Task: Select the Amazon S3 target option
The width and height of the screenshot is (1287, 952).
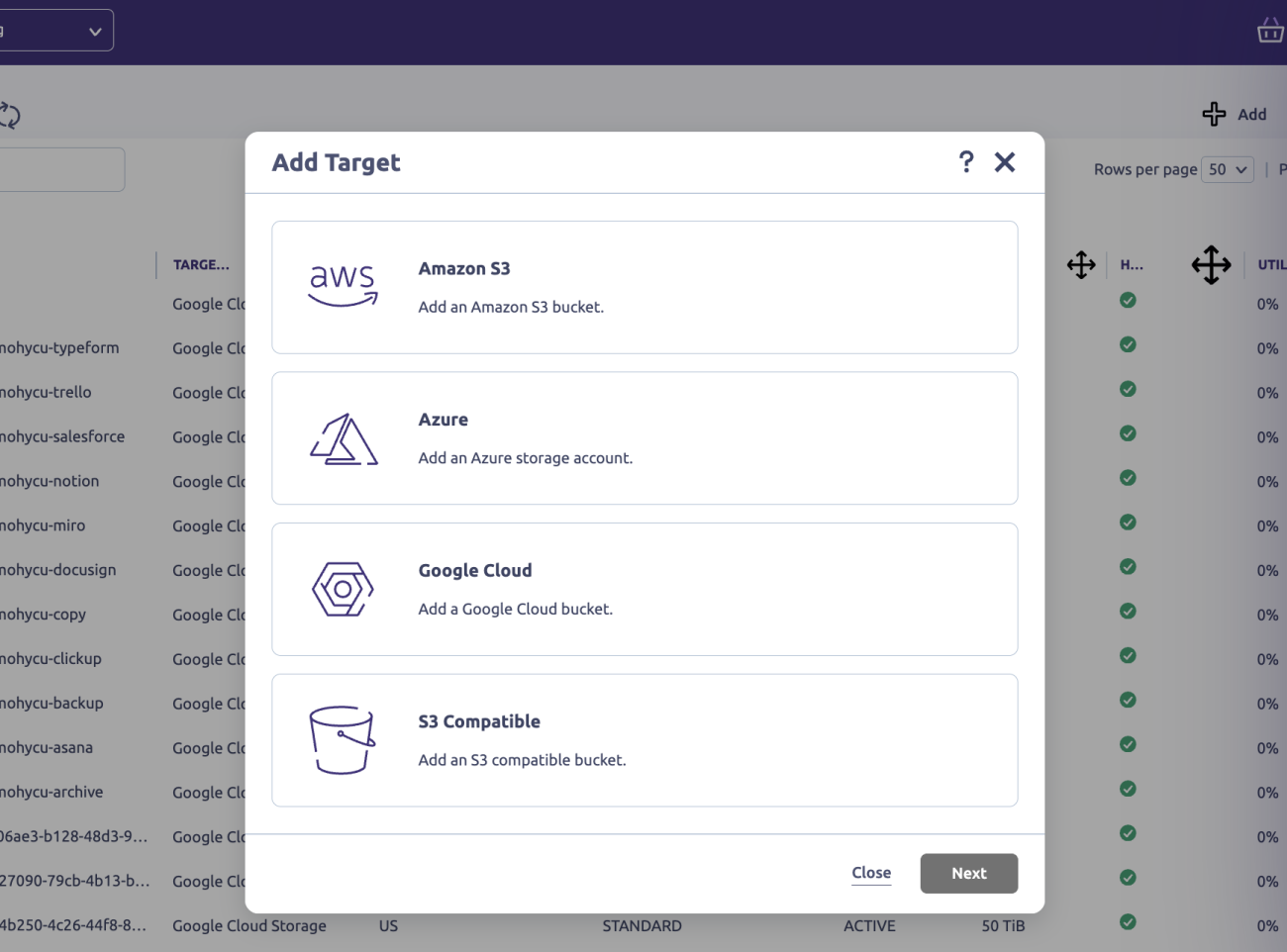Action: (x=643, y=287)
